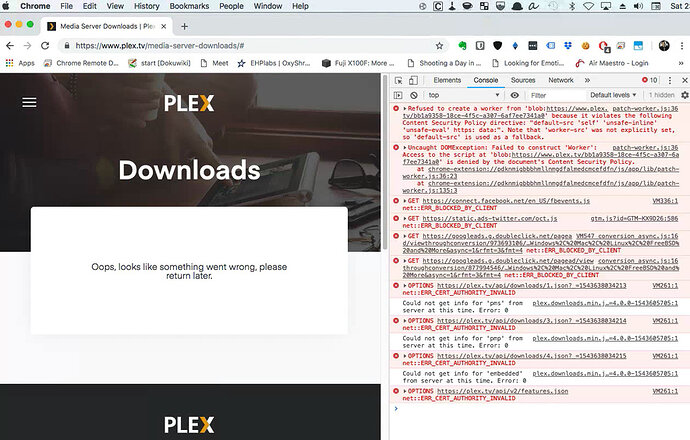Open the Evernote extension icon
Screen dimensions: 690x440
point(462,45)
